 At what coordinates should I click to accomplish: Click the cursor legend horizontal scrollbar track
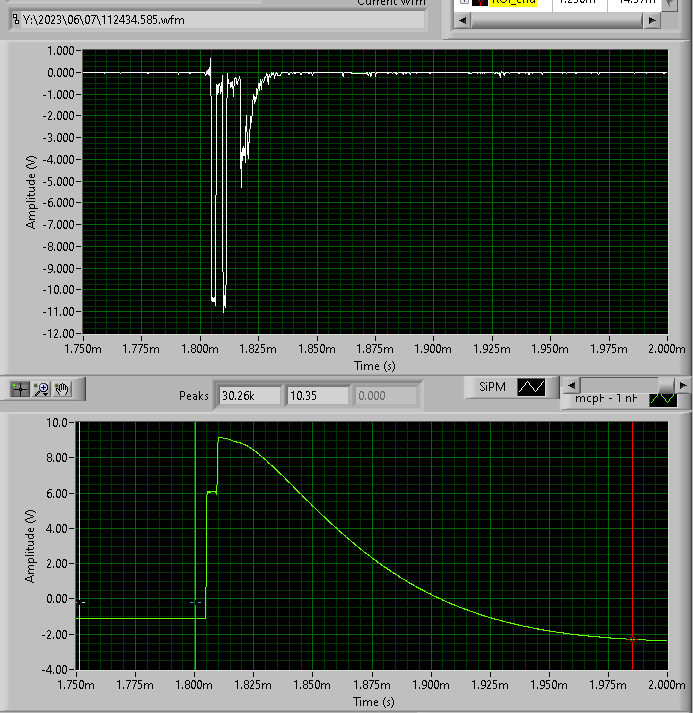(557, 20)
